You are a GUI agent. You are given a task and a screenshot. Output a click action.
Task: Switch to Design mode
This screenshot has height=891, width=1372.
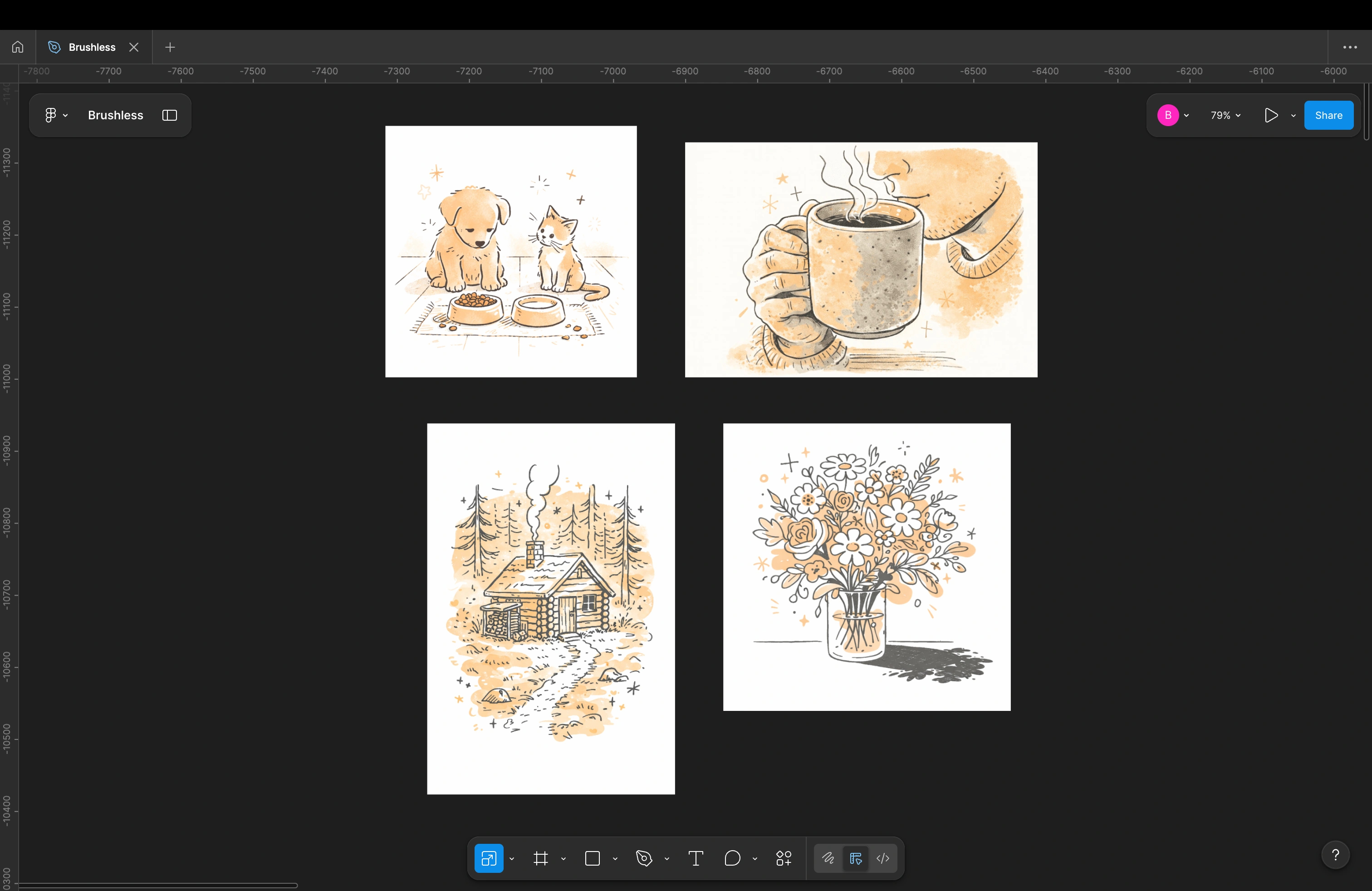(856, 859)
